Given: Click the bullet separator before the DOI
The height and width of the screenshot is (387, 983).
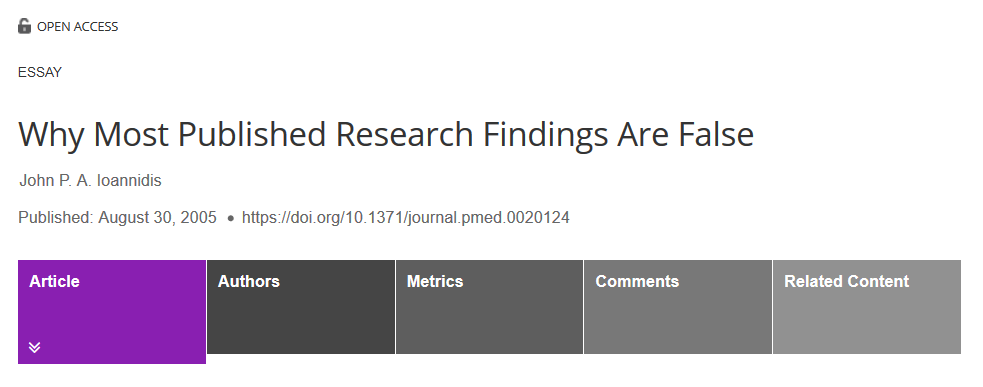Looking at the screenshot, I should coord(231,218).
